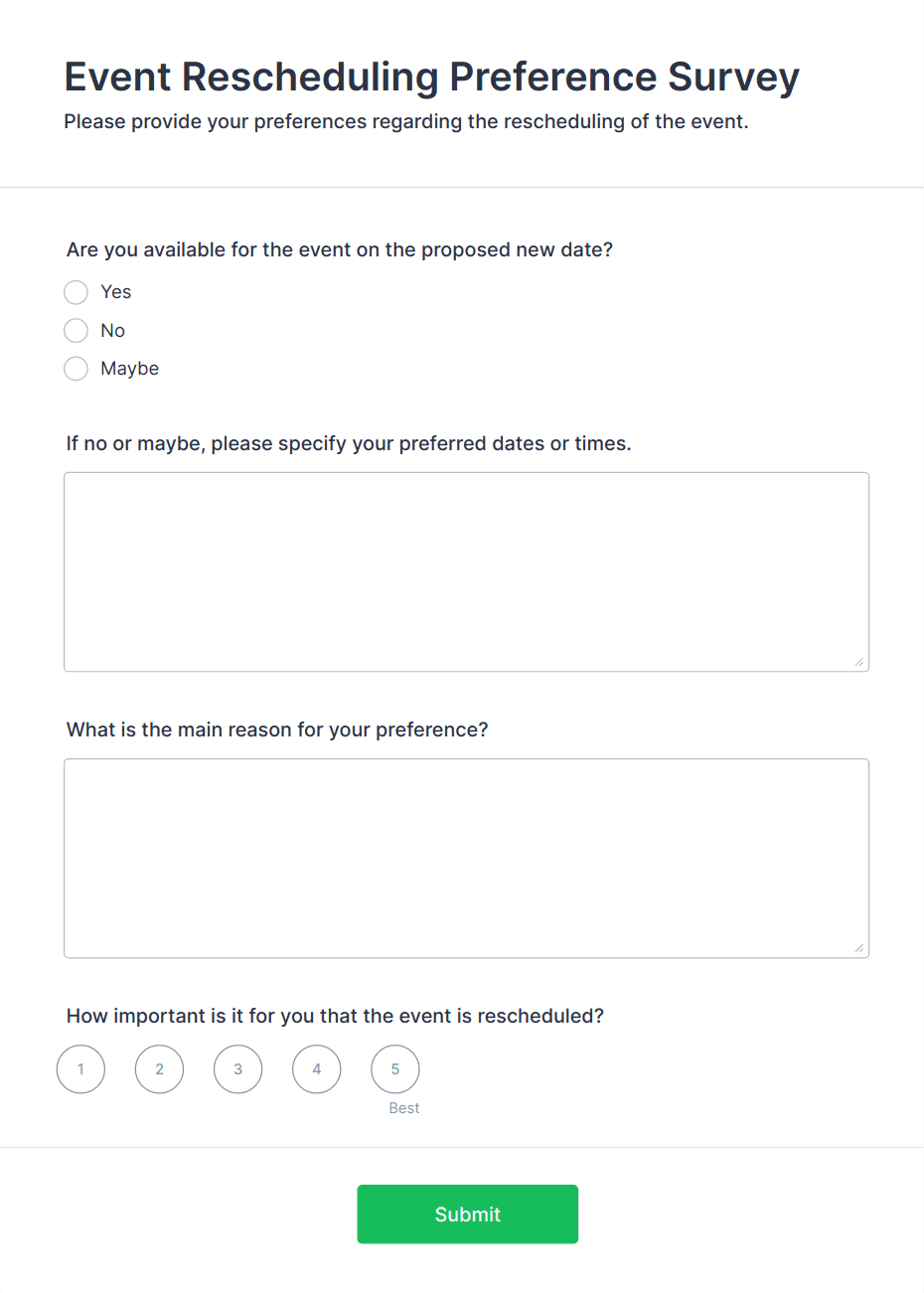Click the main reason question label
The image size is (924, 1293).
coord(276,729)
